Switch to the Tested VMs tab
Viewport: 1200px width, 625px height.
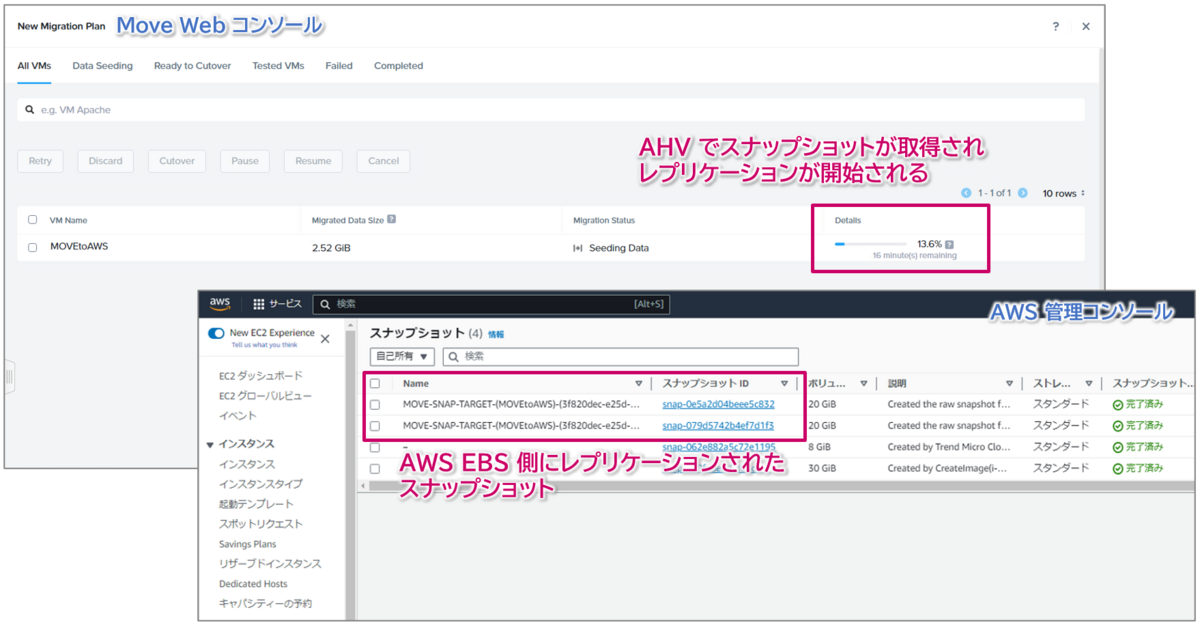278,66
